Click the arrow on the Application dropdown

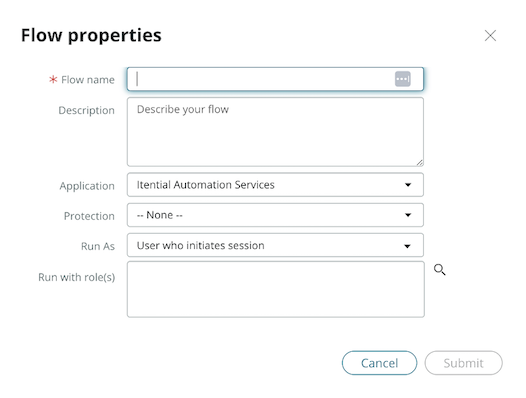tap(408, 185)
